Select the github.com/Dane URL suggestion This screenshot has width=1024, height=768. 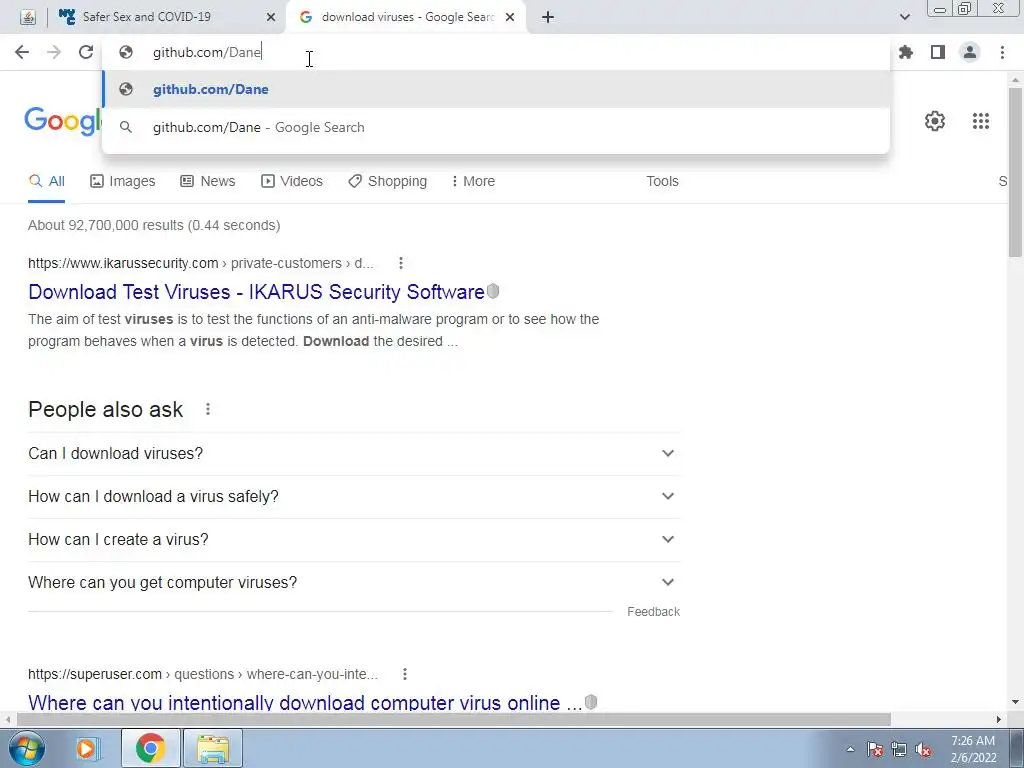(x=496, y=89)
